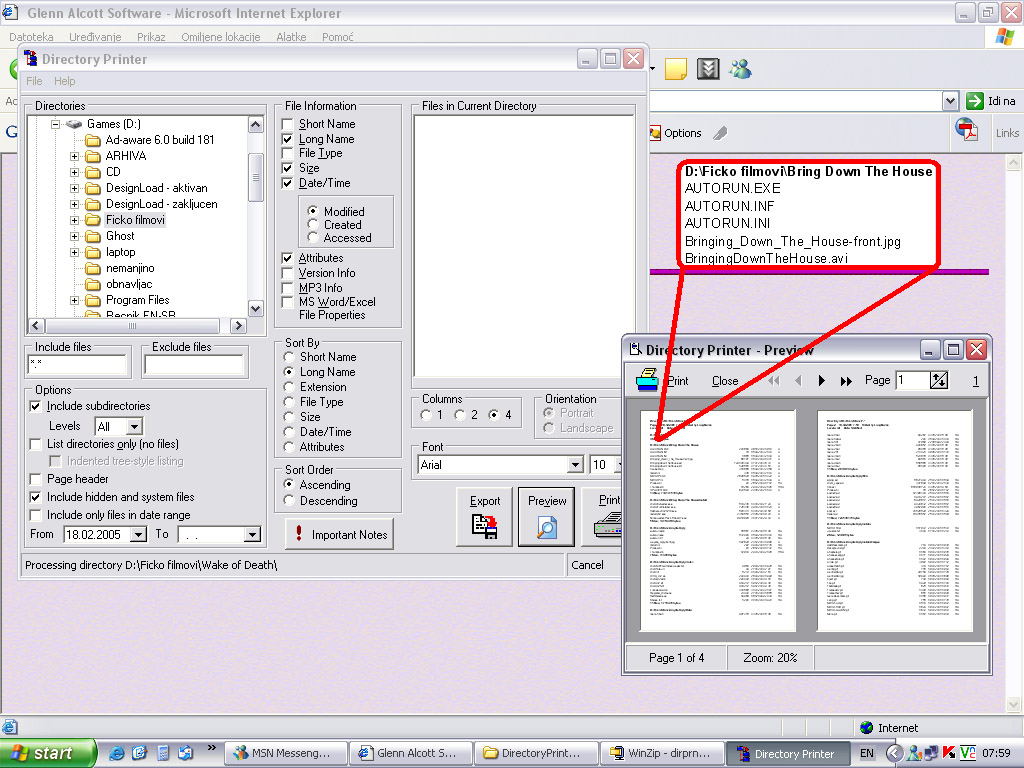Expand the ARHIVA folder node
The height and width of the screenshot is (768, 1024).
click(x=74, y=156)
